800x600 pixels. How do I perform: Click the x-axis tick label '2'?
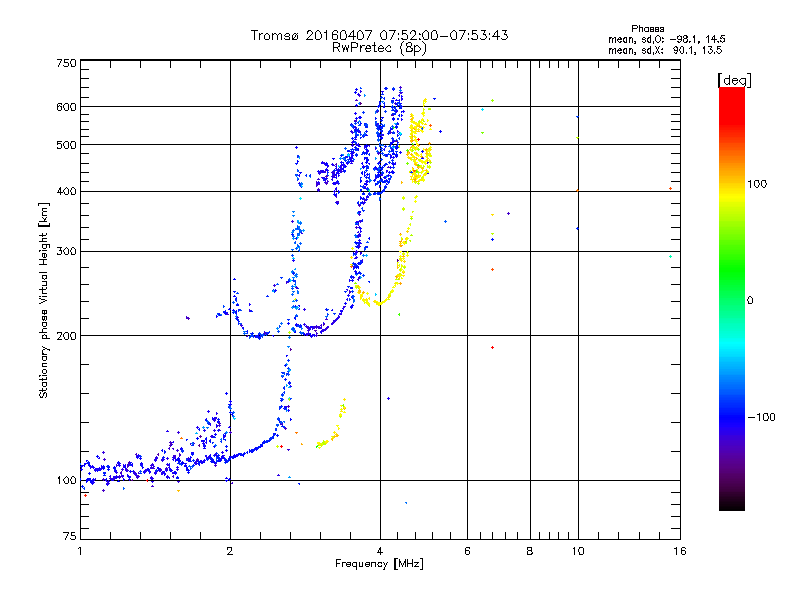(230, 551)
